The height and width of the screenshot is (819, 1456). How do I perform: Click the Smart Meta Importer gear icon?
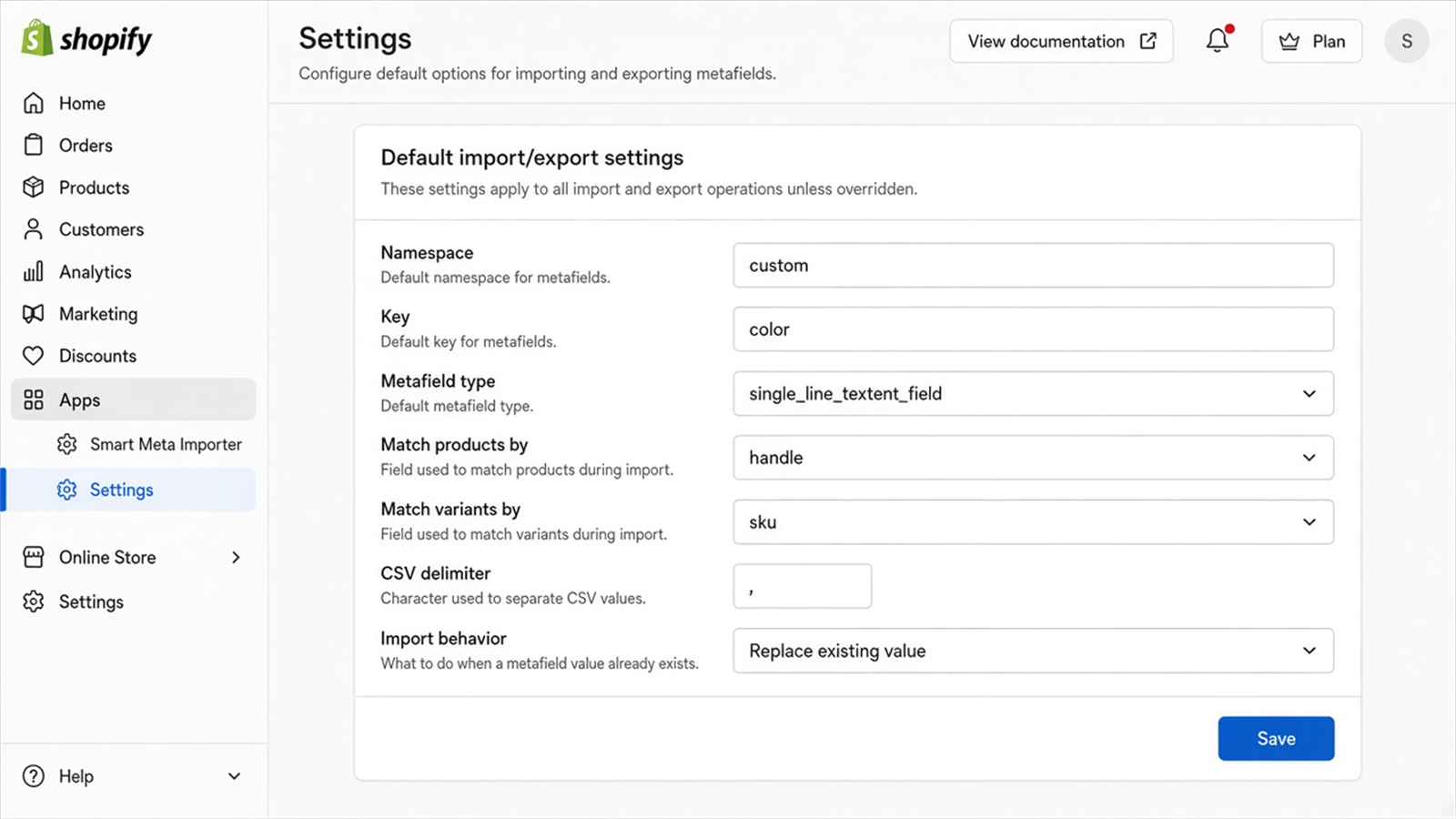coord(66,444)
